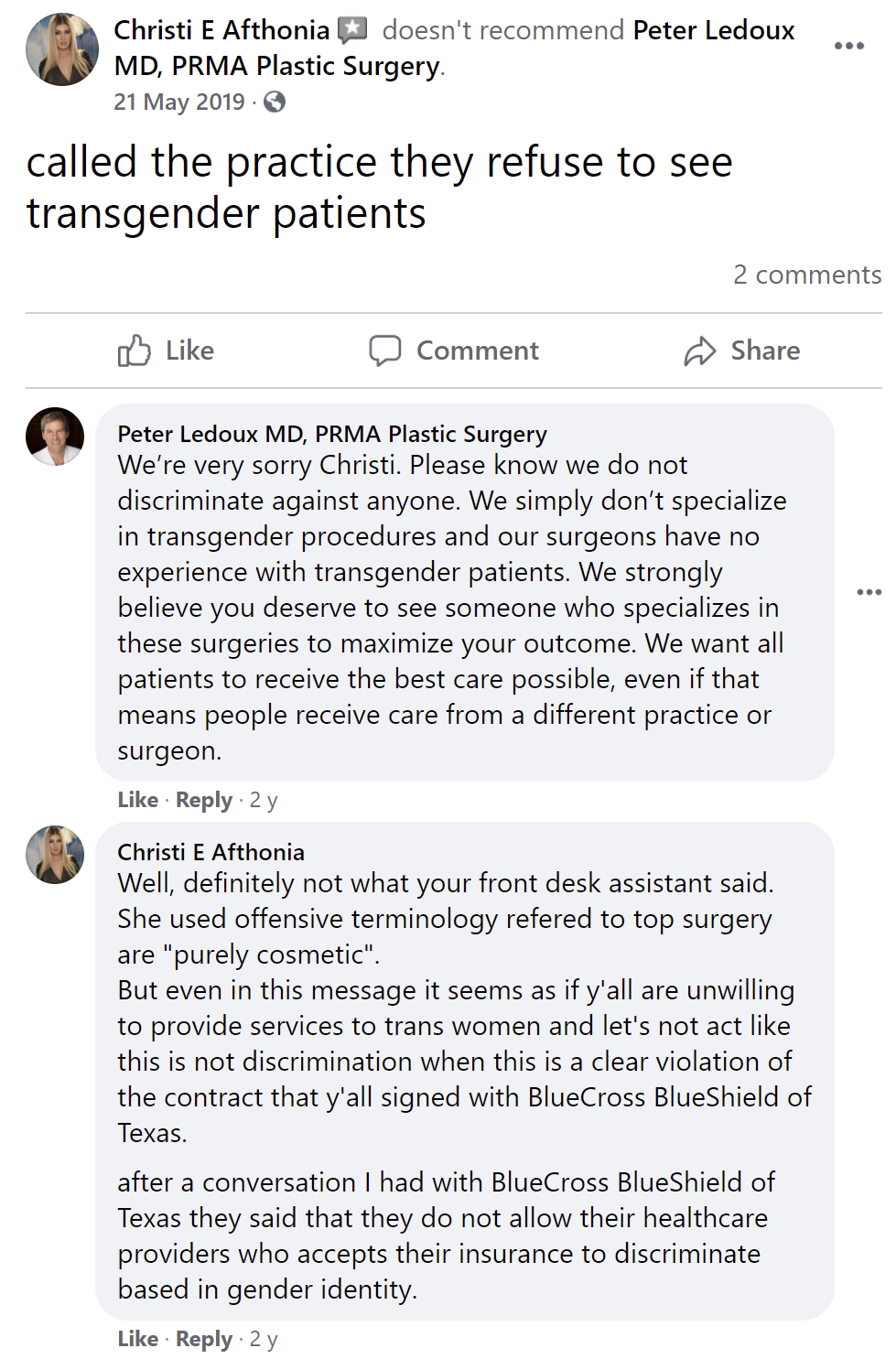
Task: Open reviewer's profile picture at top of post
Action: [62, 49]
